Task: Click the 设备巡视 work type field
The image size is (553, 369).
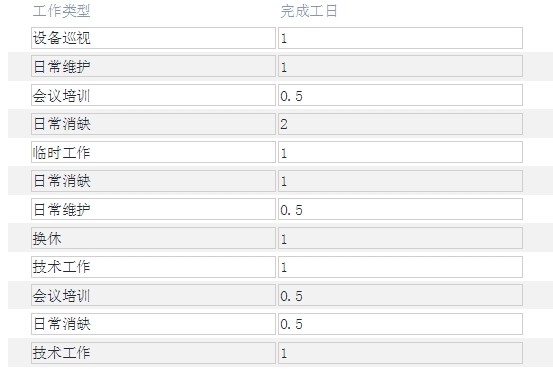Action: pos(153,38)
